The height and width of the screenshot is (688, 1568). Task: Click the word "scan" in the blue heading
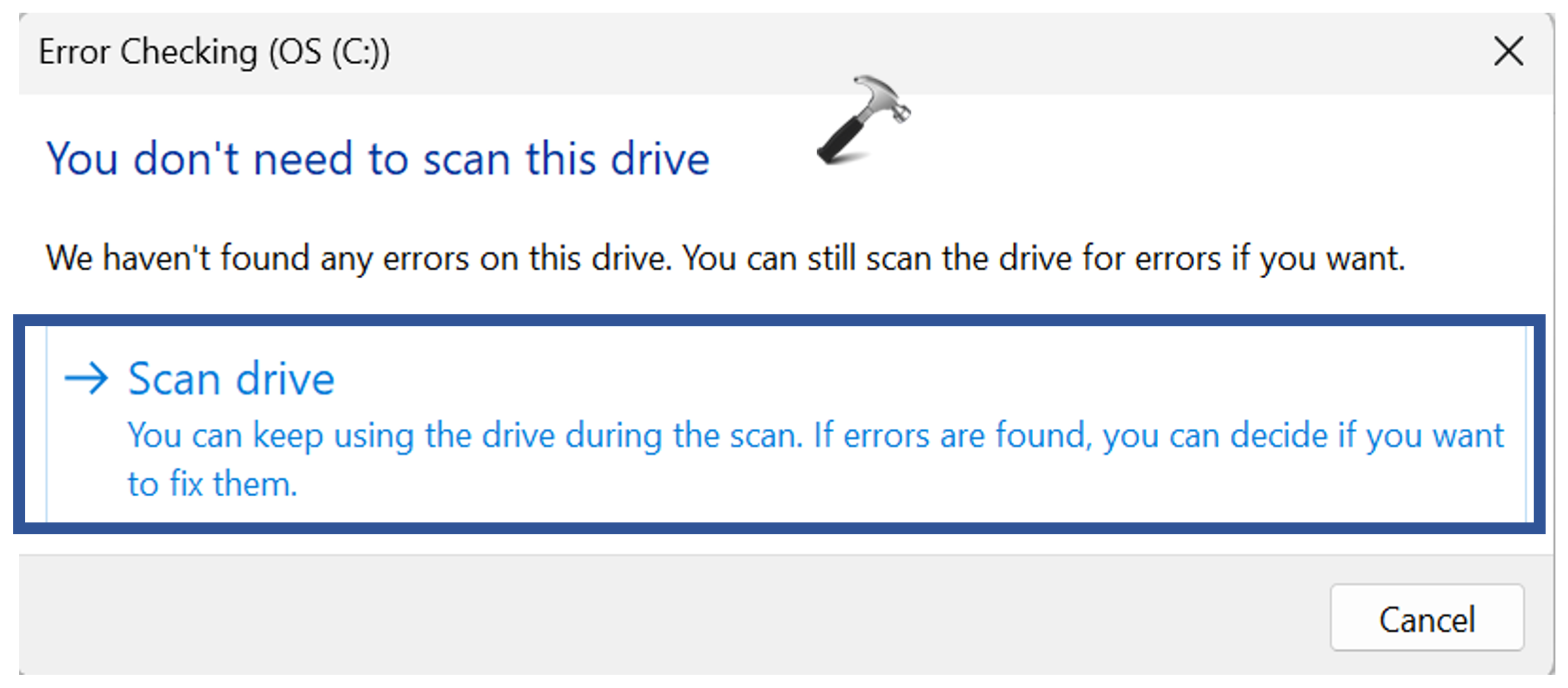[466, 159]
